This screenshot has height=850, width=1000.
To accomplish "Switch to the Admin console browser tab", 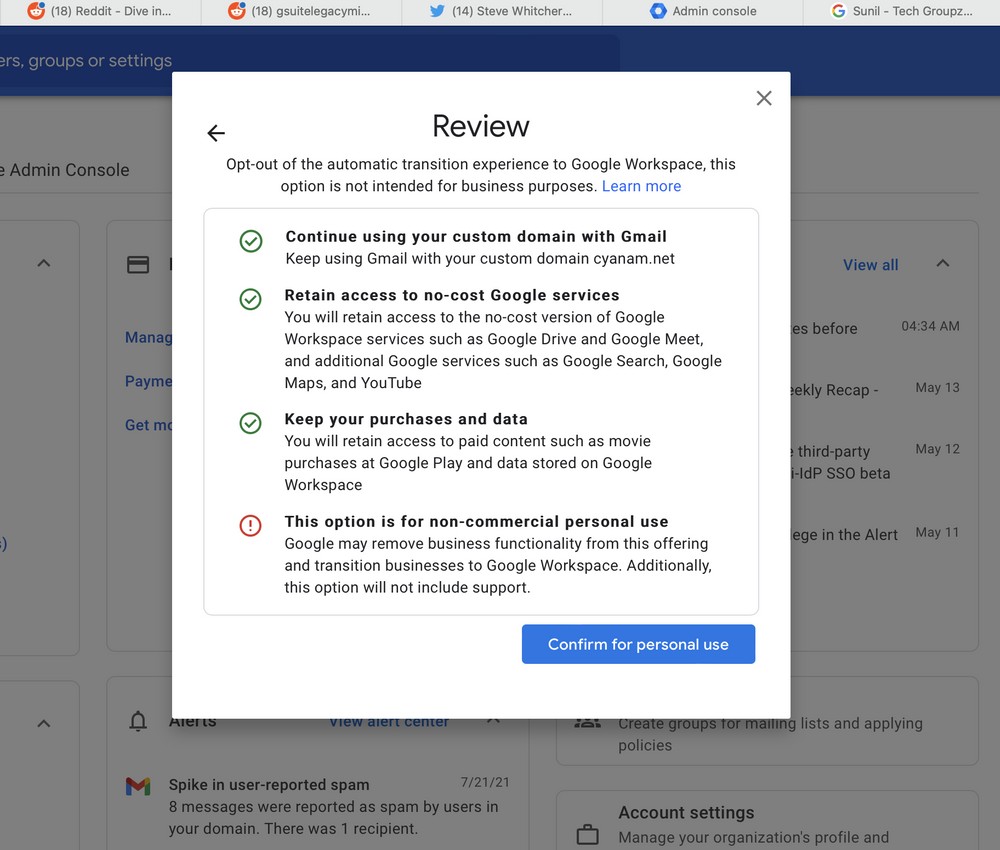I will pos(703,11).
